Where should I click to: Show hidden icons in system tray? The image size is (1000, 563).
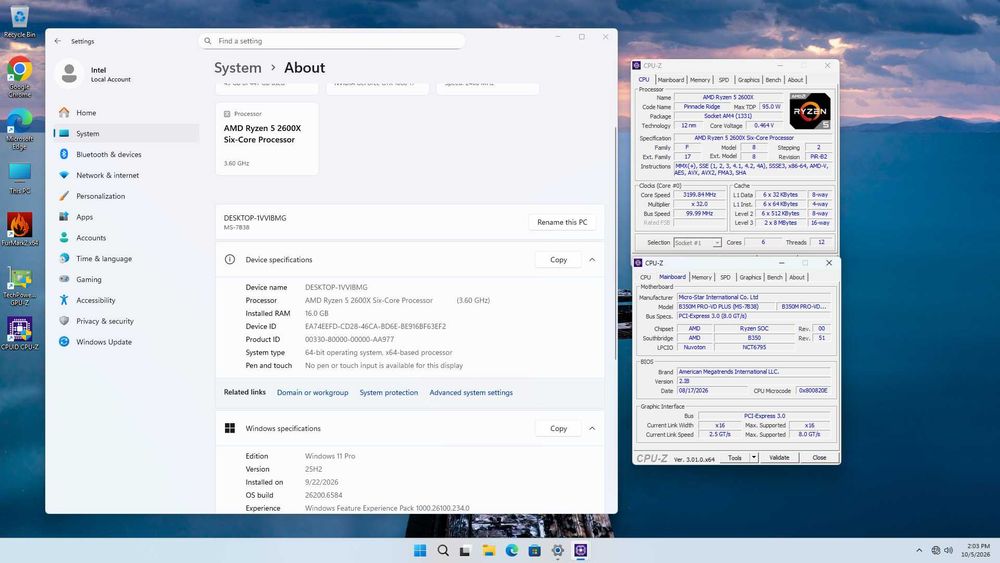point(919,550)
